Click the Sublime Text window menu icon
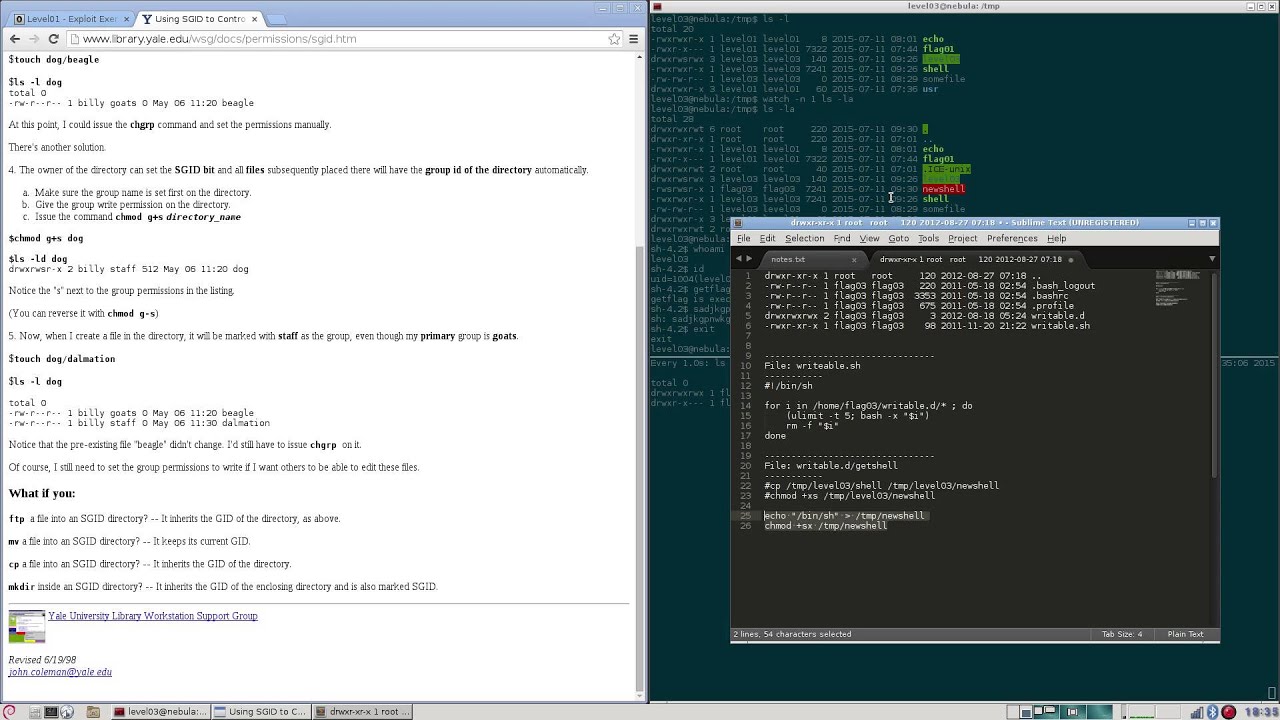This screenshot has width=1280, height=720. tap(738, 223)
